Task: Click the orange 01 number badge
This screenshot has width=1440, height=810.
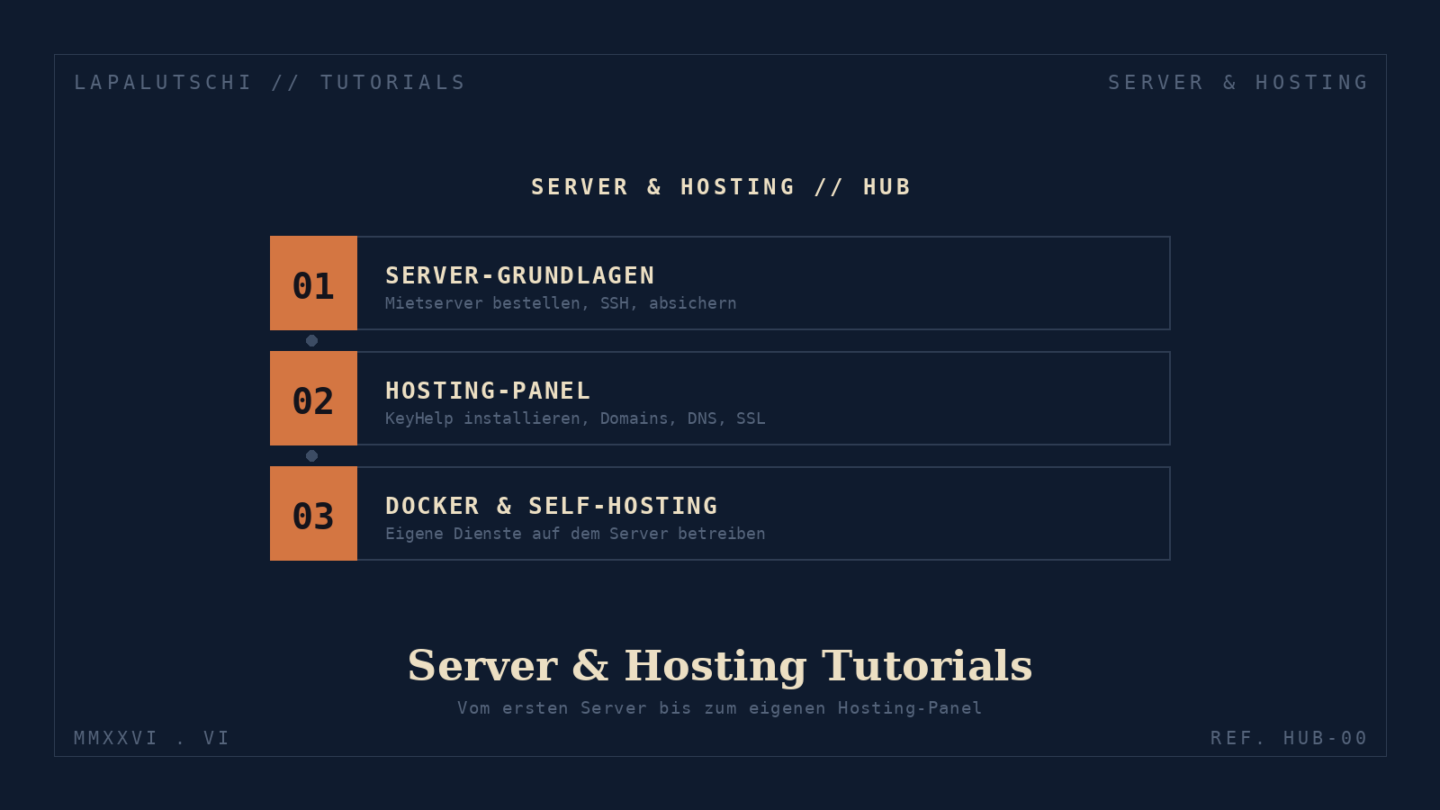Action: click(313, 283)
